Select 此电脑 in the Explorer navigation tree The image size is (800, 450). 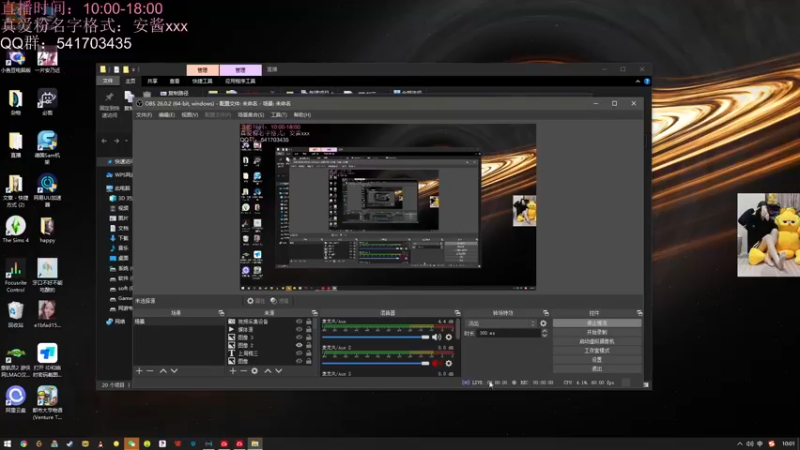click(119, 188)
